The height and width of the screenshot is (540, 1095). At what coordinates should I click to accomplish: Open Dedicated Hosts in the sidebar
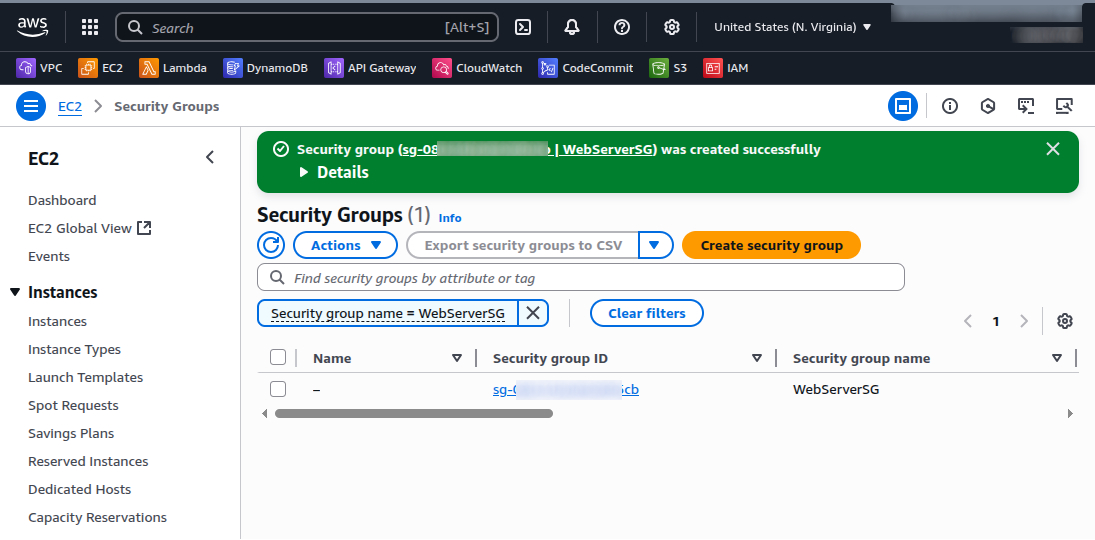(x=80, y=489)
